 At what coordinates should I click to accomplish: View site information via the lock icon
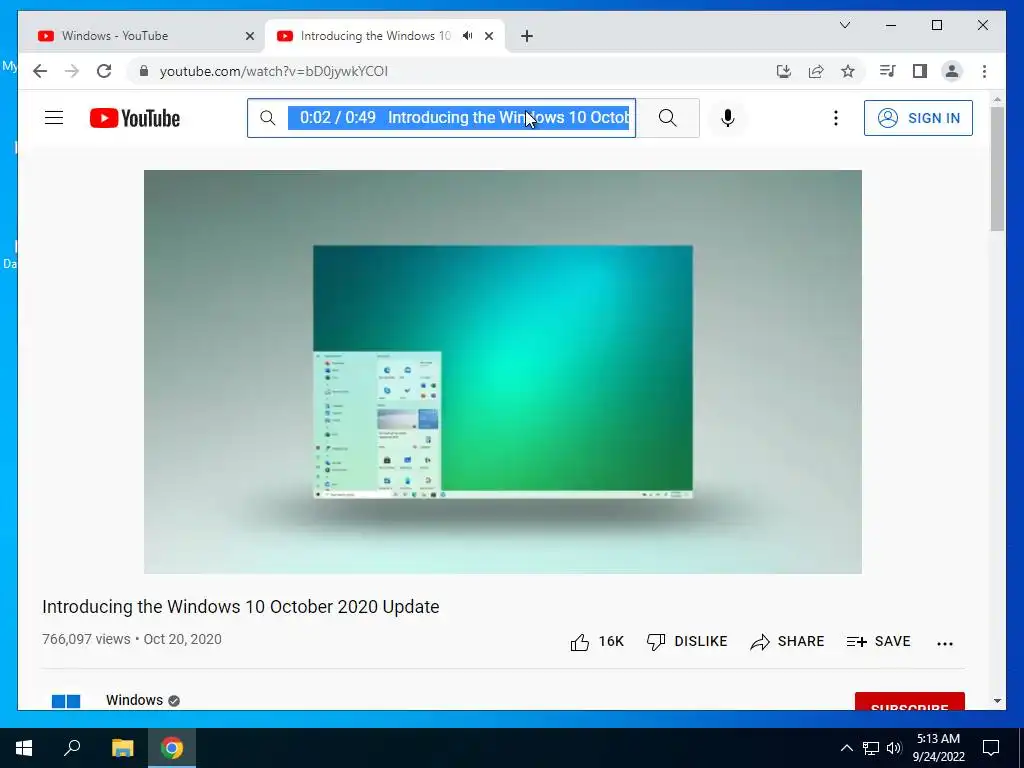[x=144, y=71]
